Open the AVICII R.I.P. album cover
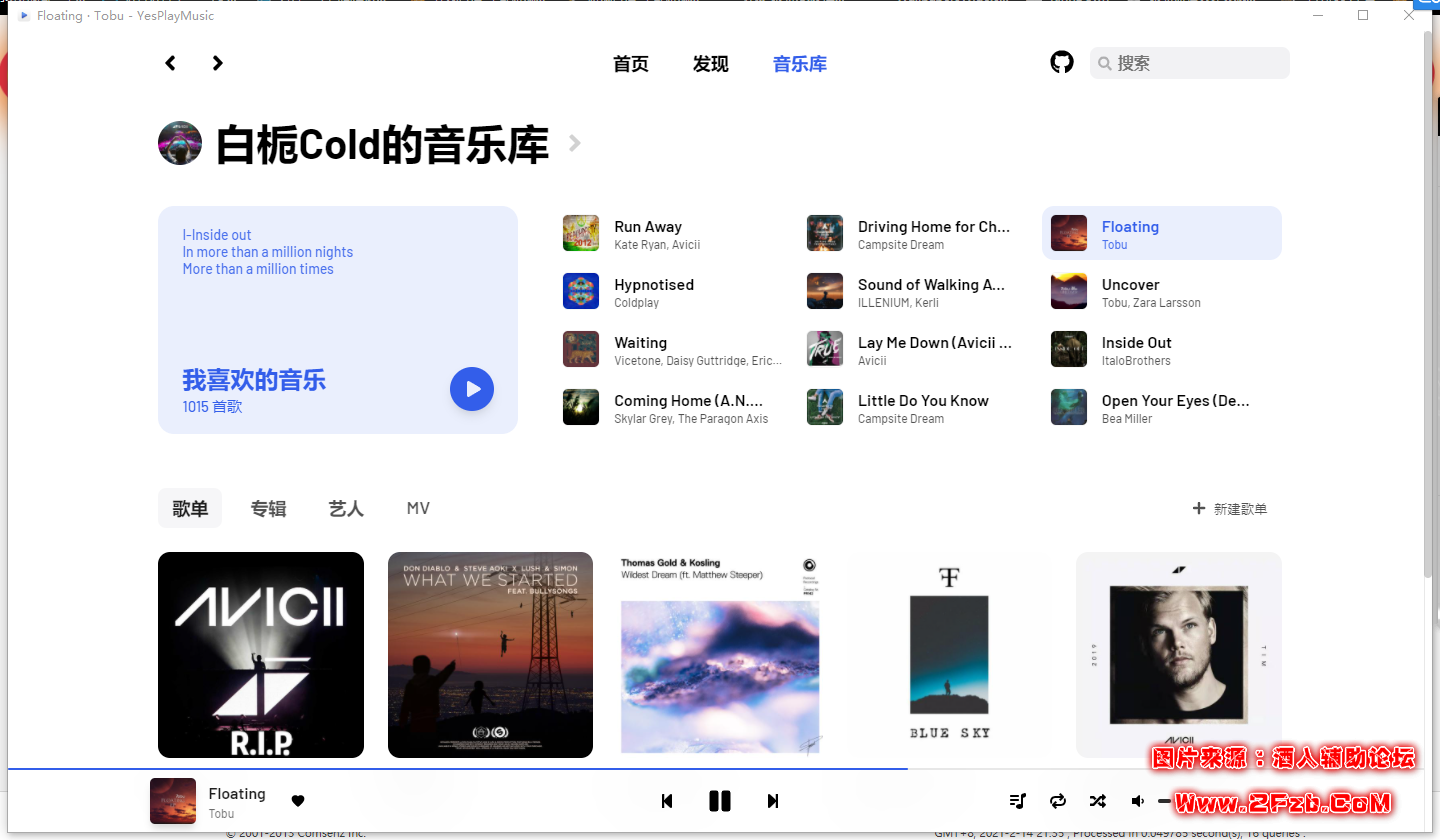The width and height of the screenshot is (1440, 840). [x=260, y=654]
